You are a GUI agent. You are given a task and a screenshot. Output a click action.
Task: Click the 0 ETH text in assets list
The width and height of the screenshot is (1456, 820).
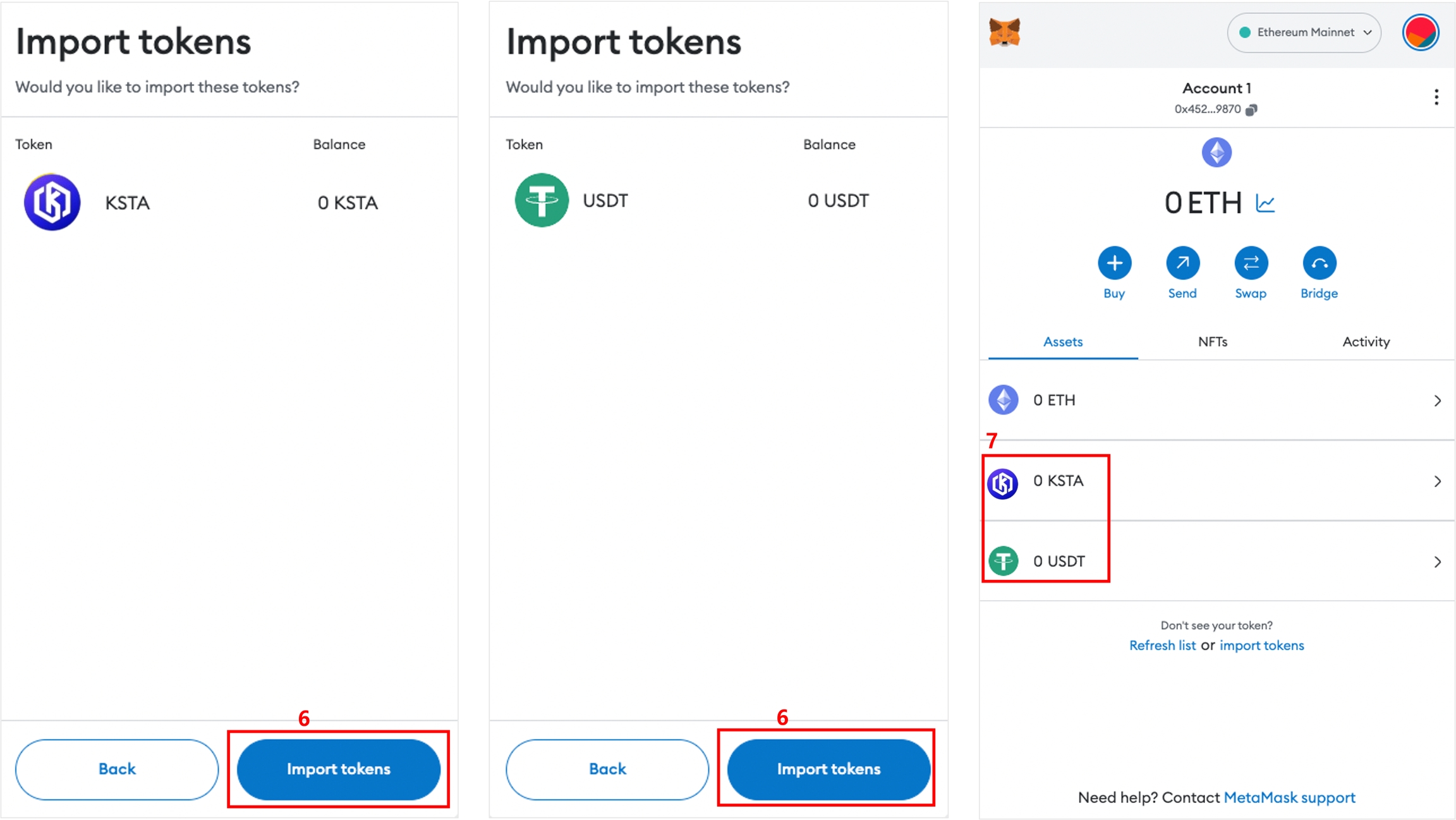pos(1054,401)
